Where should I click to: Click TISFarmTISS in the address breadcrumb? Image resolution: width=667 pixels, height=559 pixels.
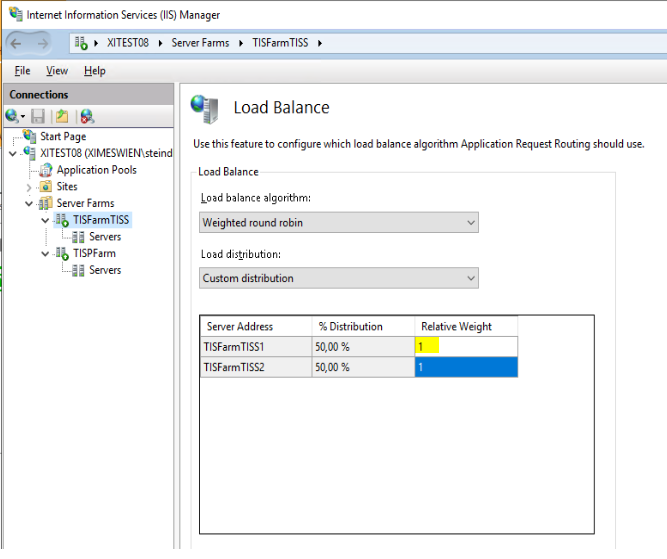[x=280, y=43]
